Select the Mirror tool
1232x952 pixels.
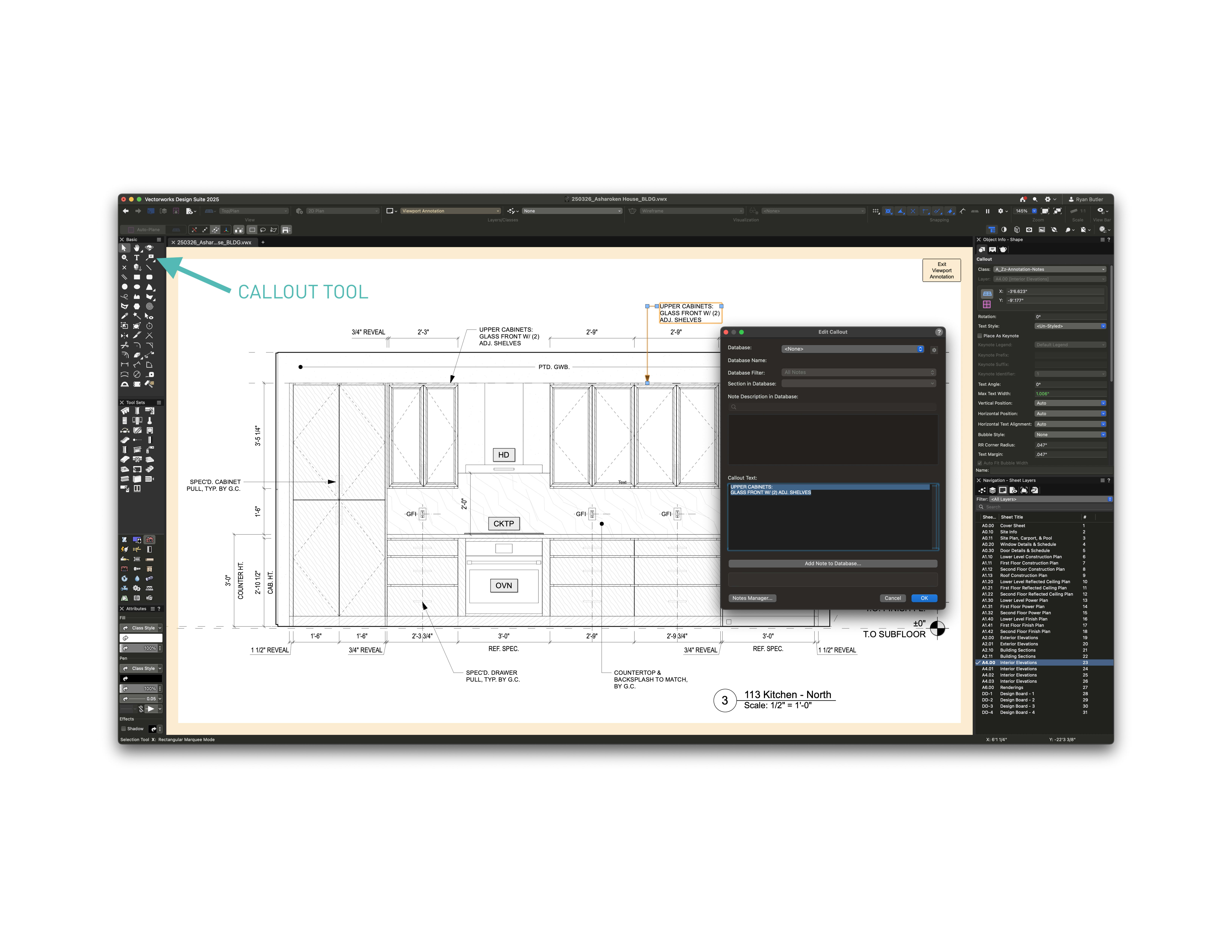click(x=125, y=336)
